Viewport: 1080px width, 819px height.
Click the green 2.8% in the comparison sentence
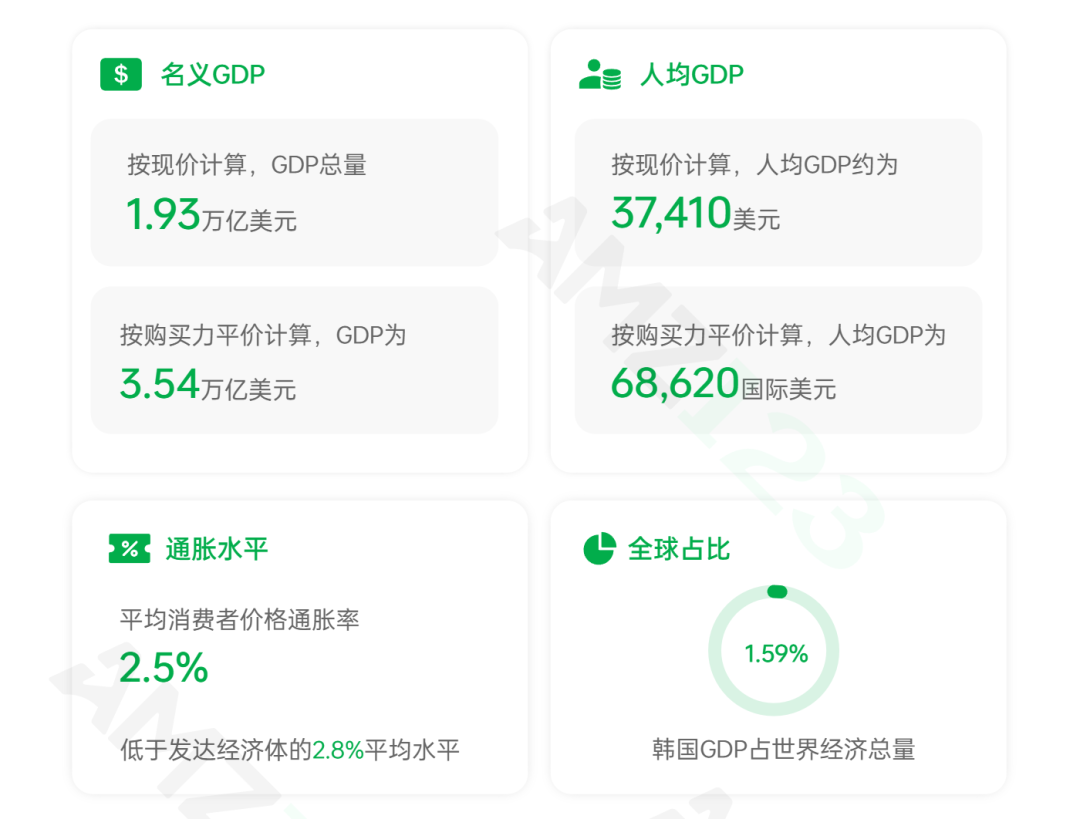338,749
